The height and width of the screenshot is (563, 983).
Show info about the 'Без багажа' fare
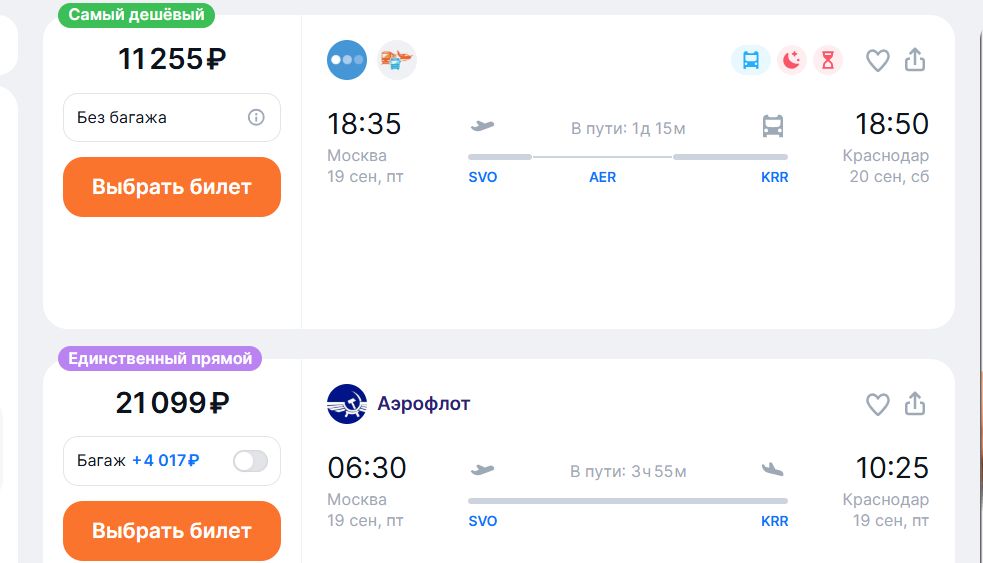[x=256, y=118]
